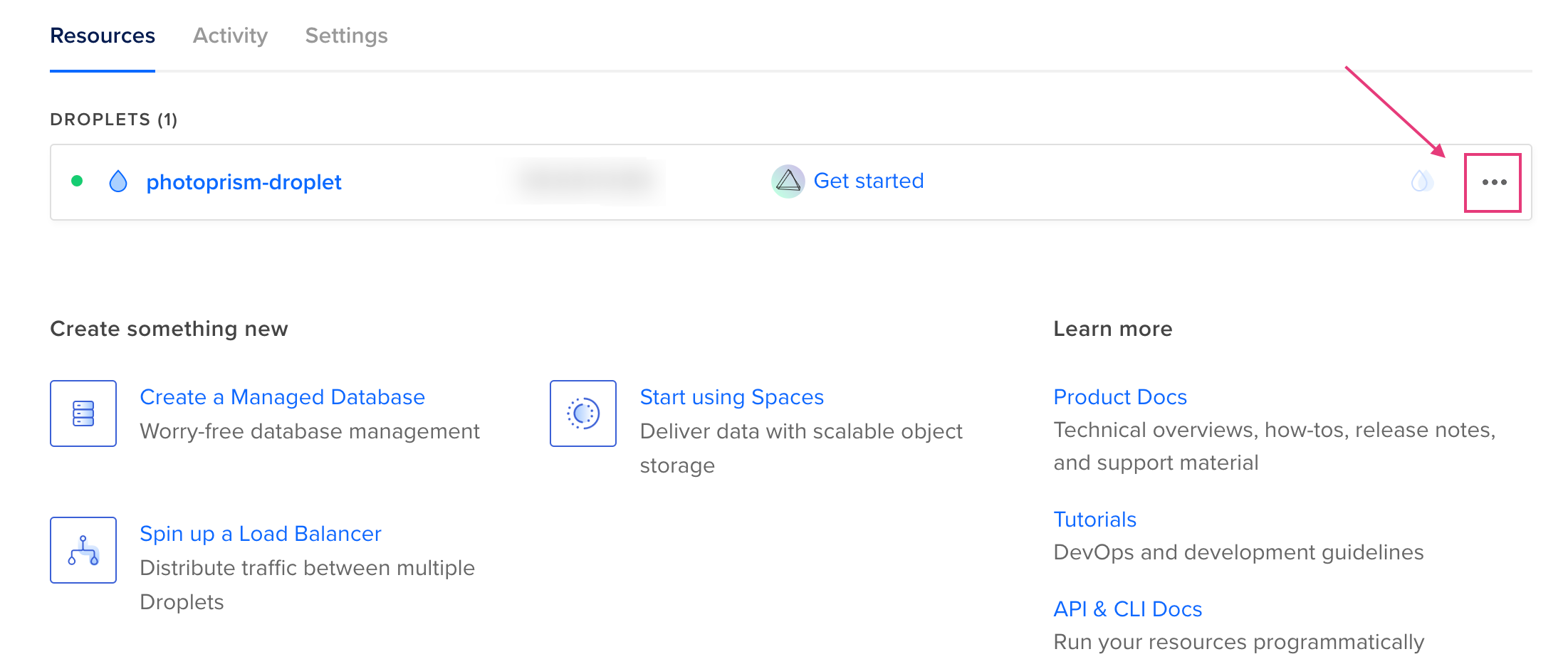The height and width of the screenshot is (669, 1568).
Task: Click the Get started link
Action: point(869,181)
